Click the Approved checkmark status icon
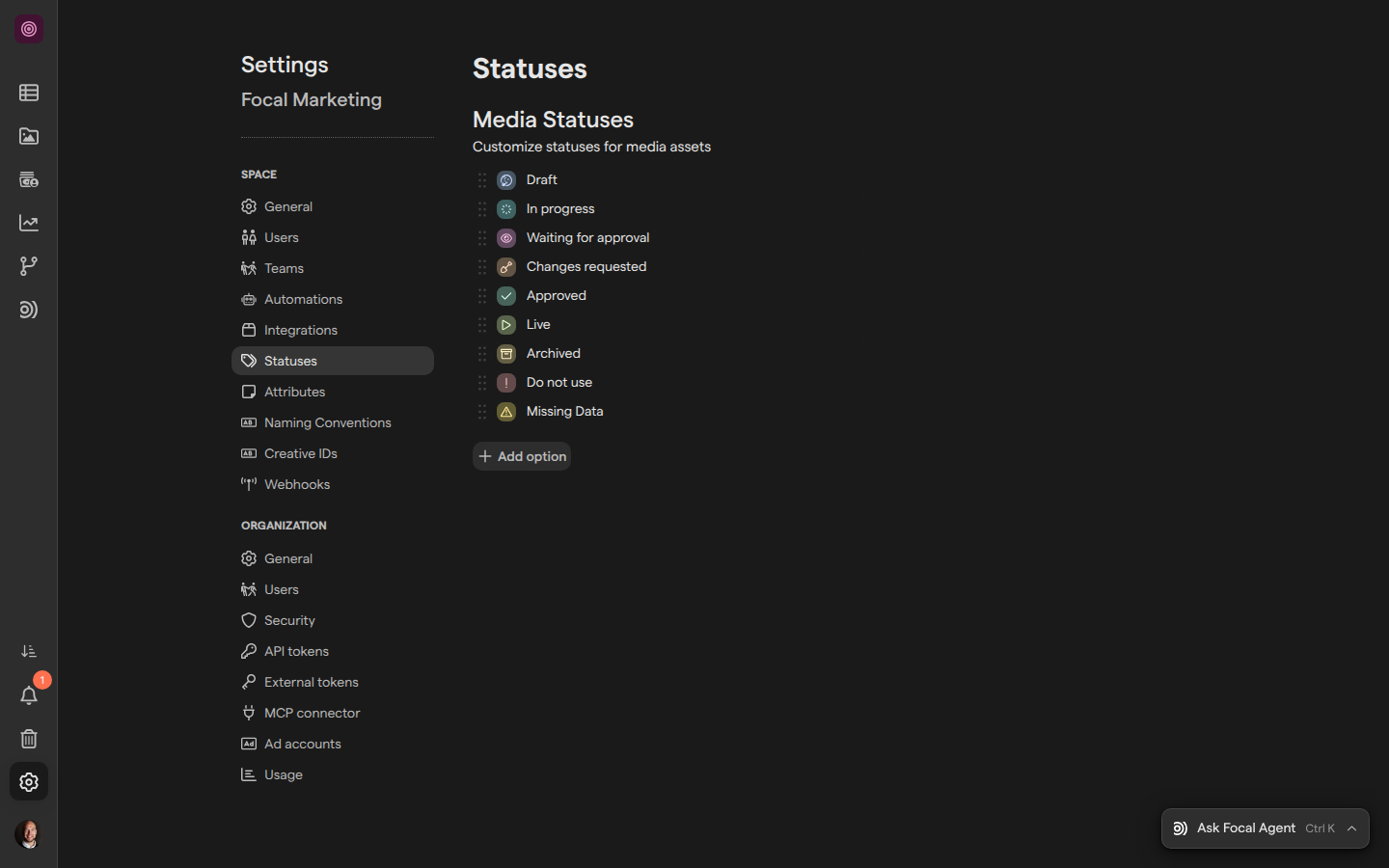Viewport: 1389px width, 868px height. coord(506,296)
